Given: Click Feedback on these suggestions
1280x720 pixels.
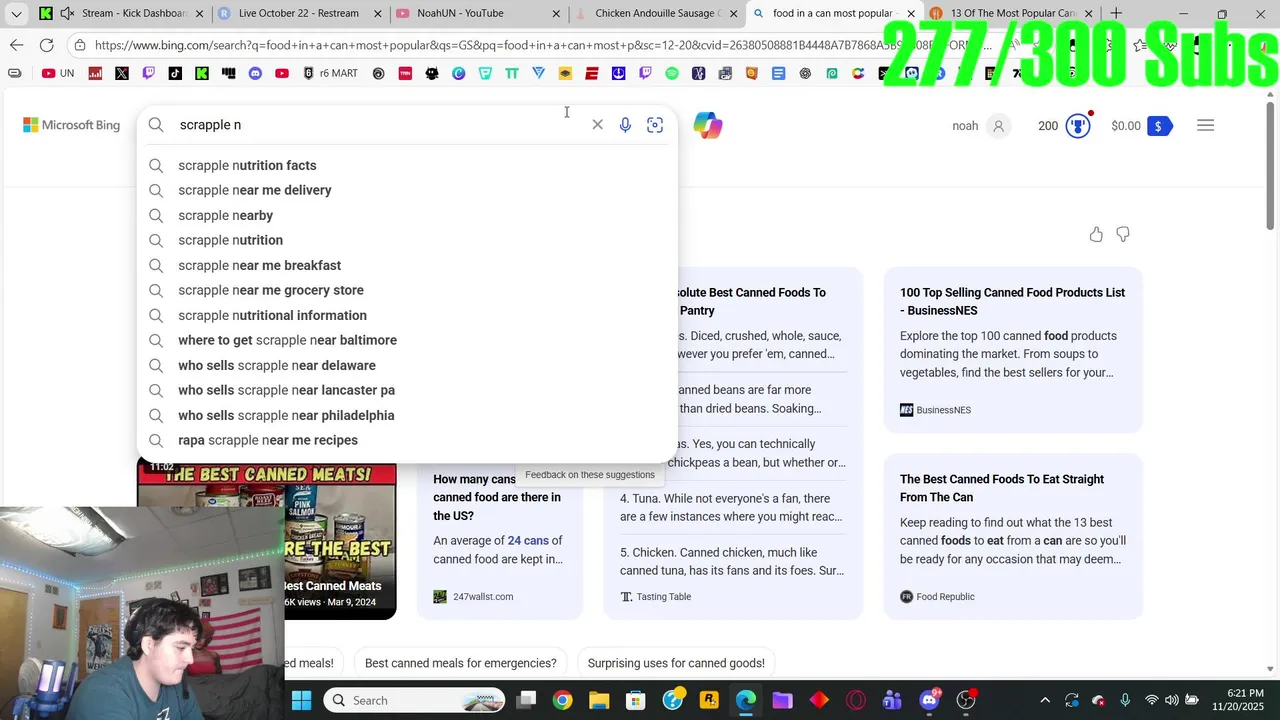Looking at the screenshot, I should [590, 475].
